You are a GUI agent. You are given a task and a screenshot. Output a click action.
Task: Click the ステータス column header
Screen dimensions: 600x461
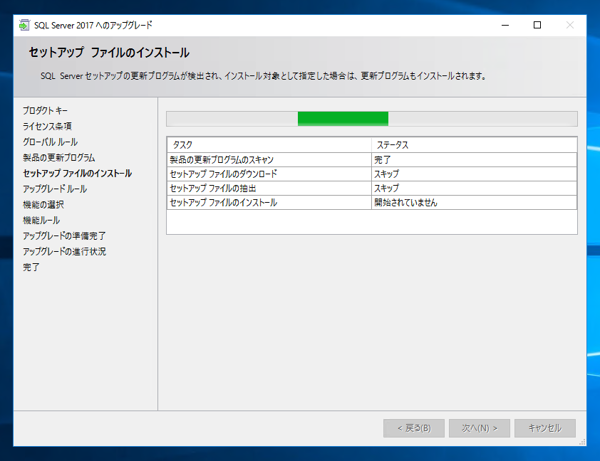point(474,145)
